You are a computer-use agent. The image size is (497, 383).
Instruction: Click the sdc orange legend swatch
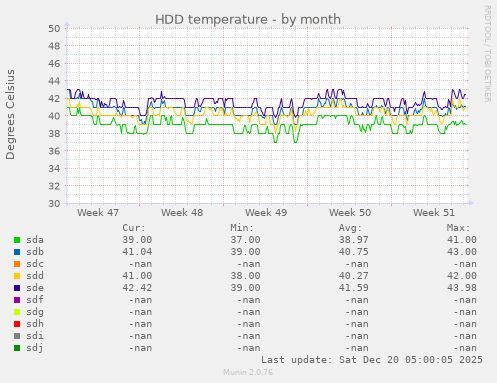point(17,264)
